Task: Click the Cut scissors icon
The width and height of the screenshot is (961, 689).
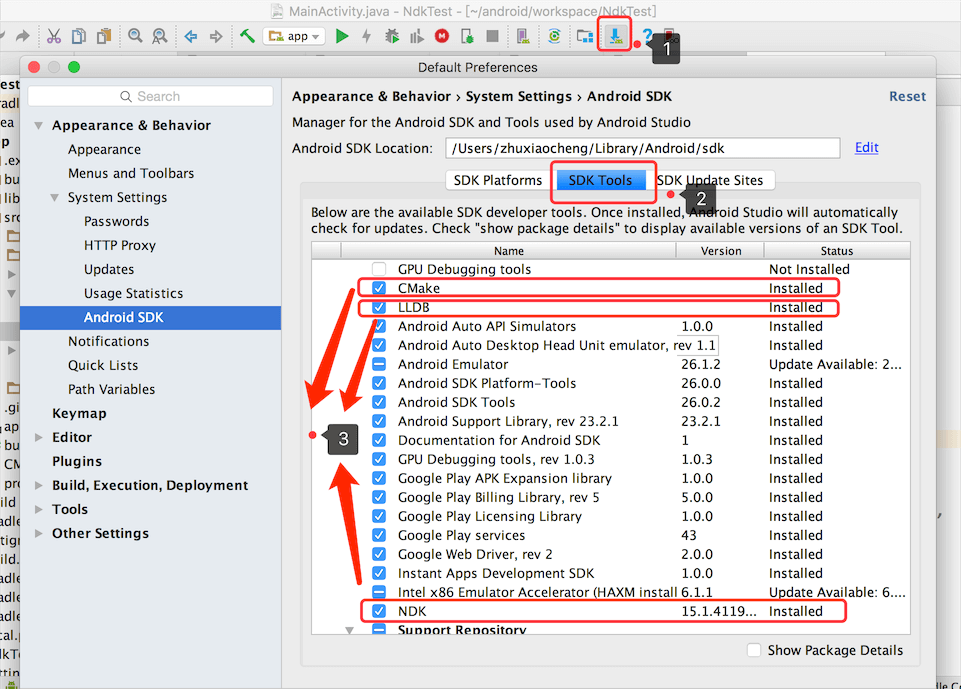Action: click(x=54, y=37)
